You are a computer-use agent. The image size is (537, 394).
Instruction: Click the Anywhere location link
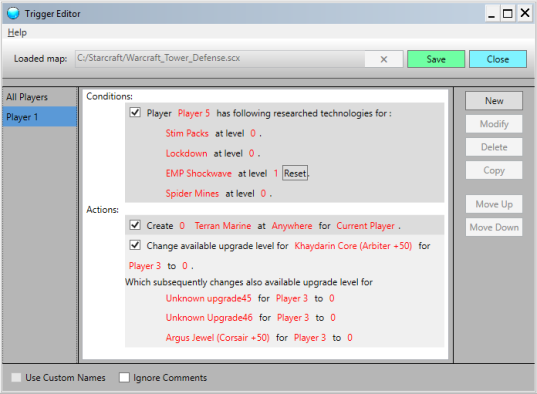tap(292, 226)
